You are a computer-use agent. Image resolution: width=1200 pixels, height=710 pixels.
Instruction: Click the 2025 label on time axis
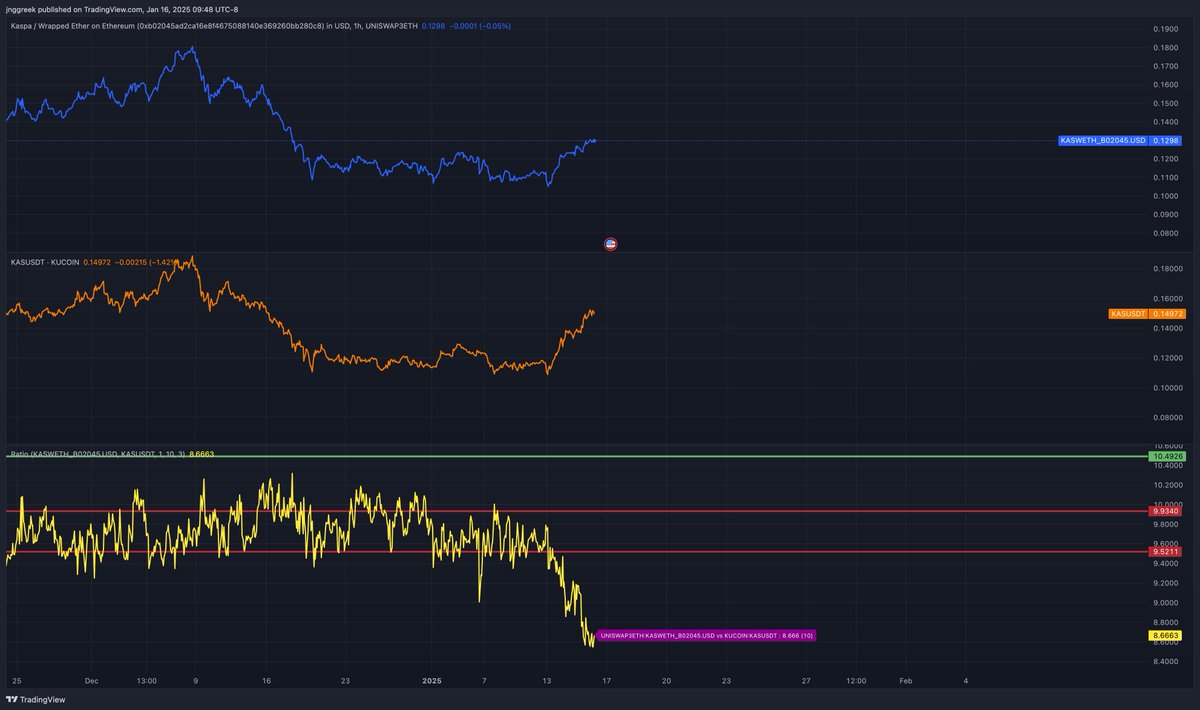tap(431, 681)
